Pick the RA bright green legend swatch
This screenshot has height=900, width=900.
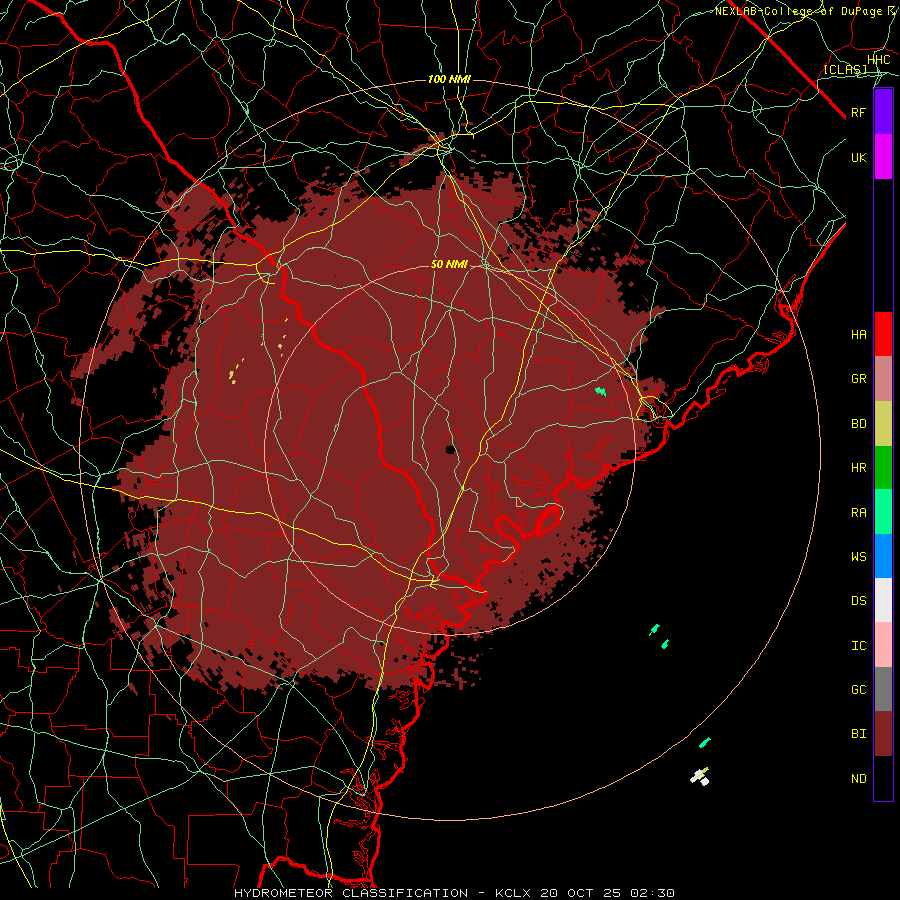[x=883, y=512]
